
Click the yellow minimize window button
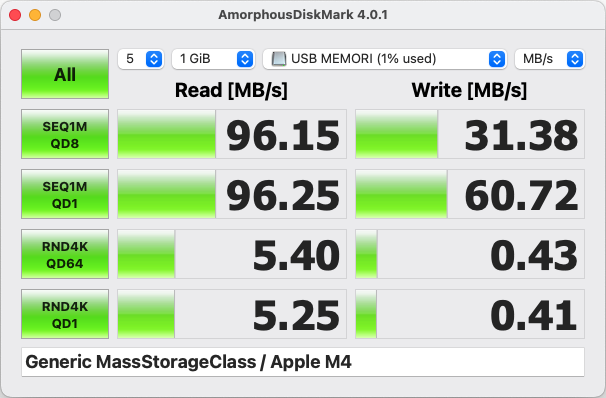(x=35, y=15)
